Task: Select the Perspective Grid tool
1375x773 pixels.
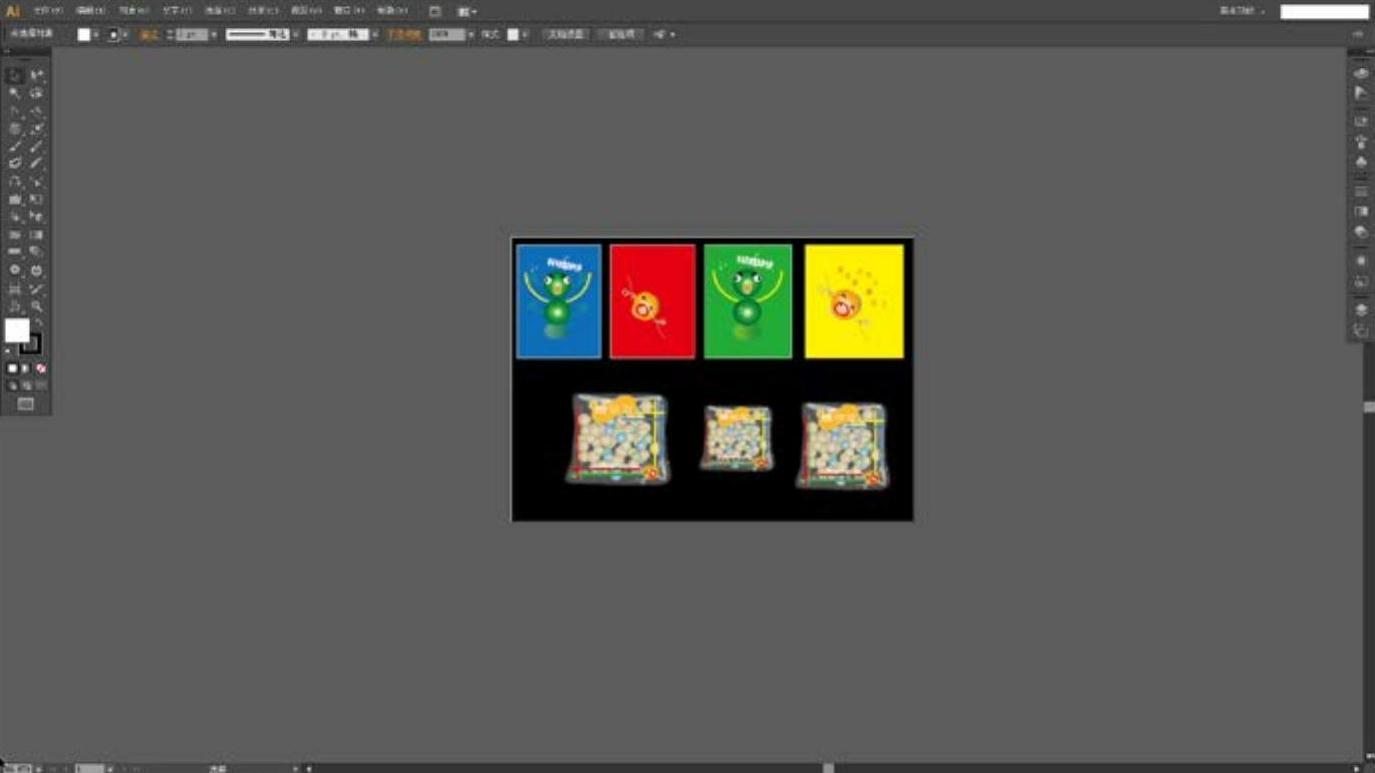Action: pos(36,216)
